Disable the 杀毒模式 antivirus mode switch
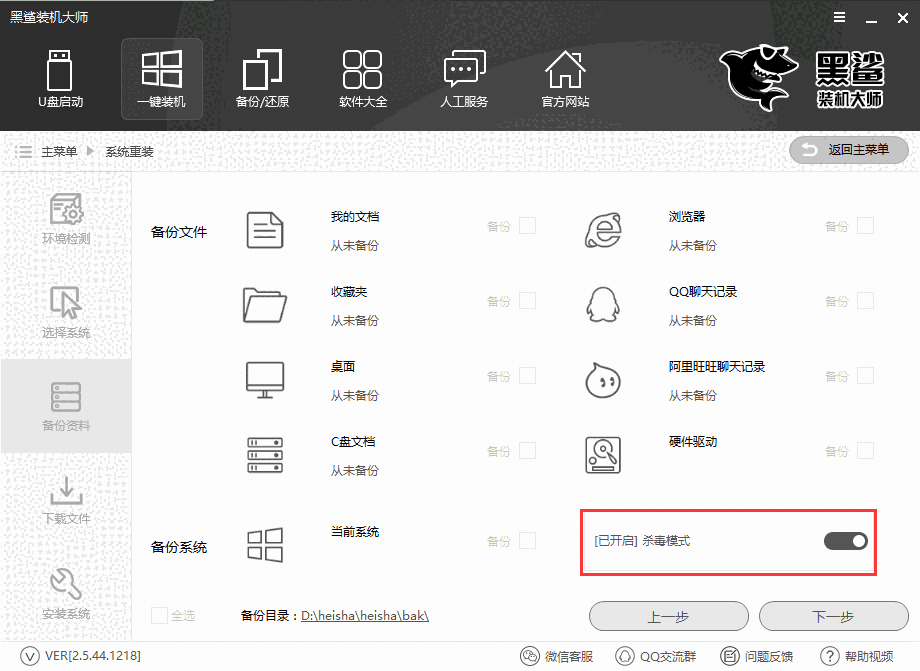Screen dimensions: 920x671 (x=845, y=540)
